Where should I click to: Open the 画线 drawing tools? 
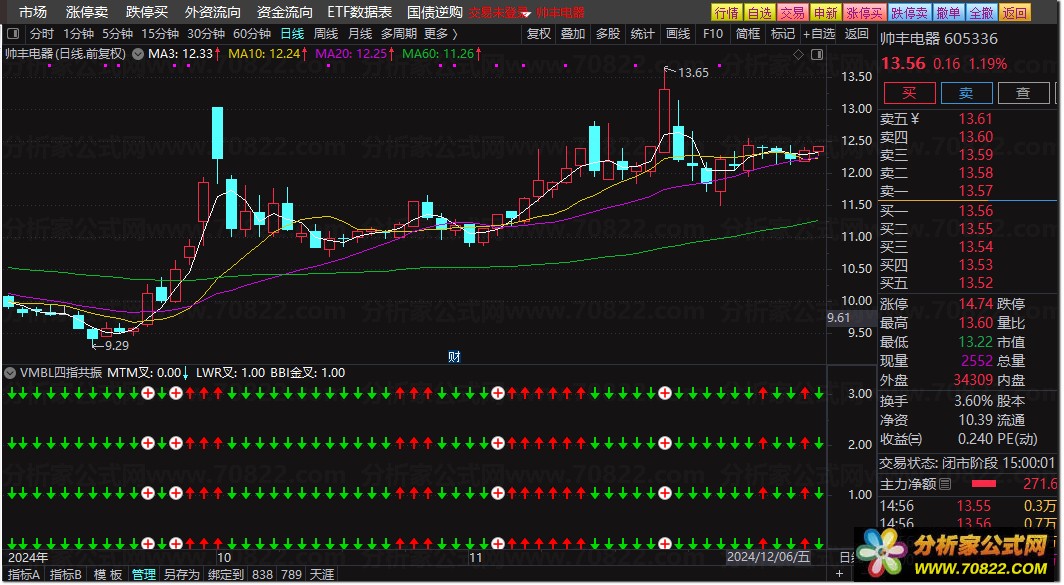click(677, 33)
